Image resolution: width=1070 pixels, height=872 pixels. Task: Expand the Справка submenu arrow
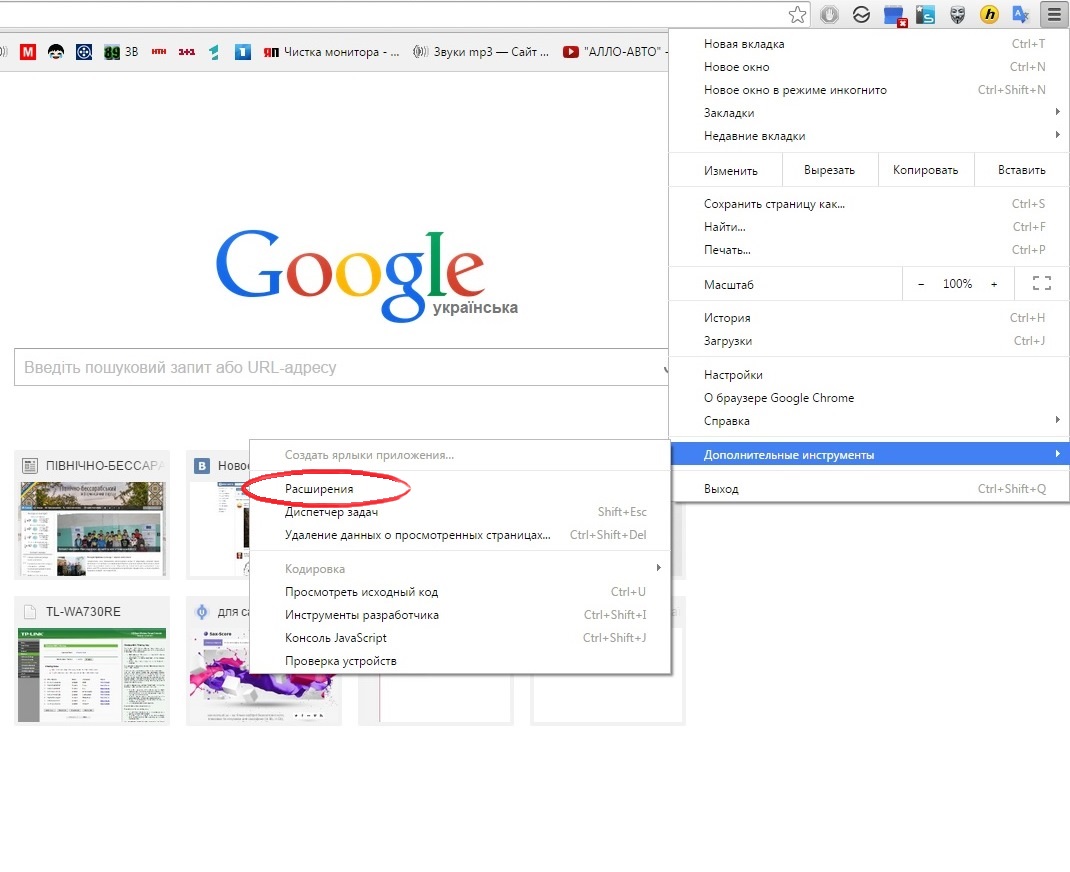[1057, 420]
